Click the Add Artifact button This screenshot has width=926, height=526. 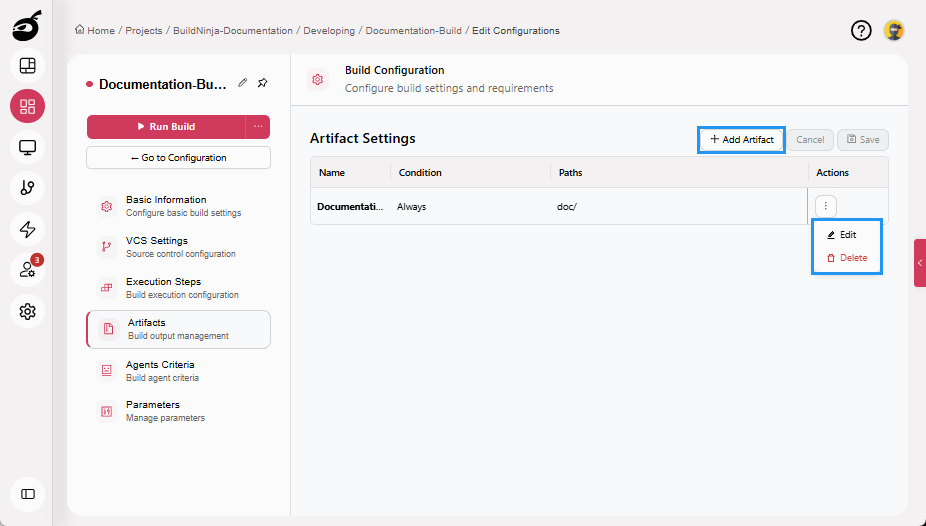(742, 140)
